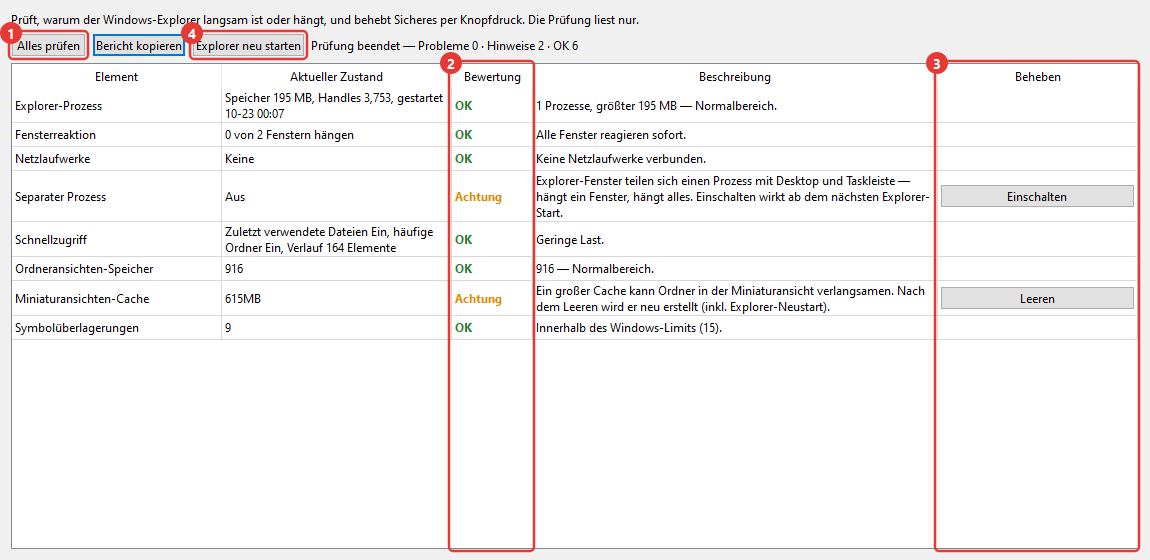Click the 'Keine' state cell
The image size is (1150, 560).
click(x=336, y=159)
